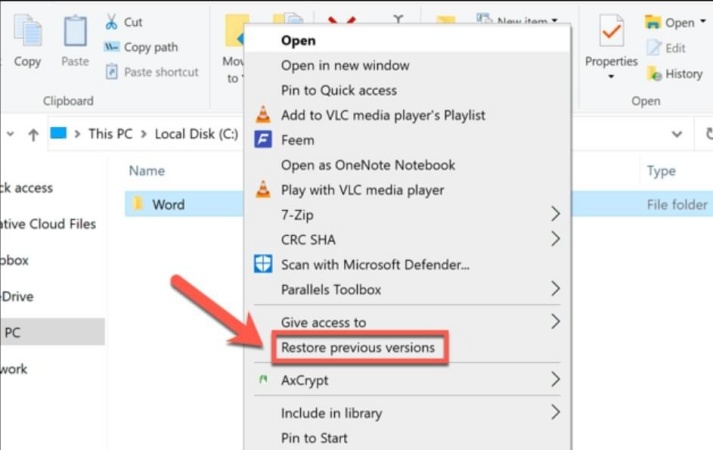
Task: Select Quick access in the sidebar
Action: 26,188
